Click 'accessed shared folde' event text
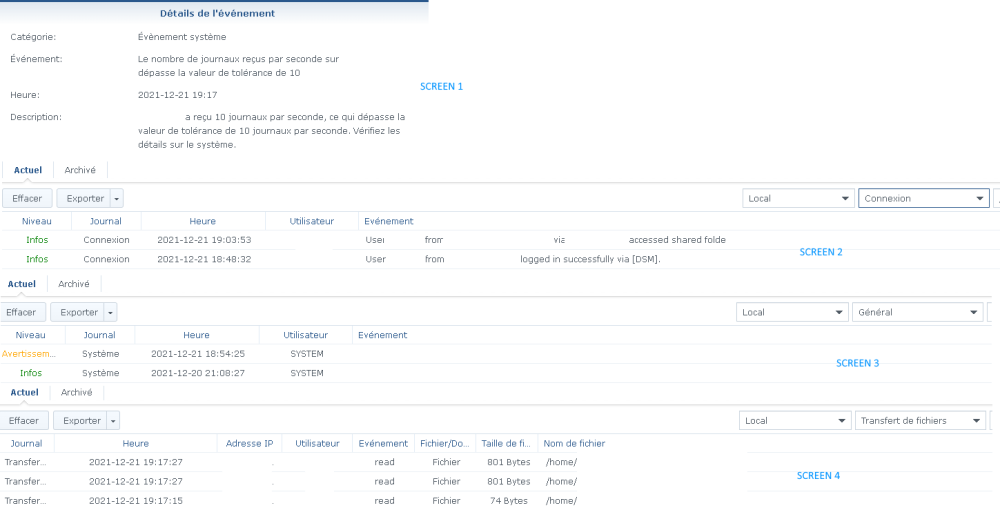Screen dimensions: 1000x519 click(x=677, y=240)
